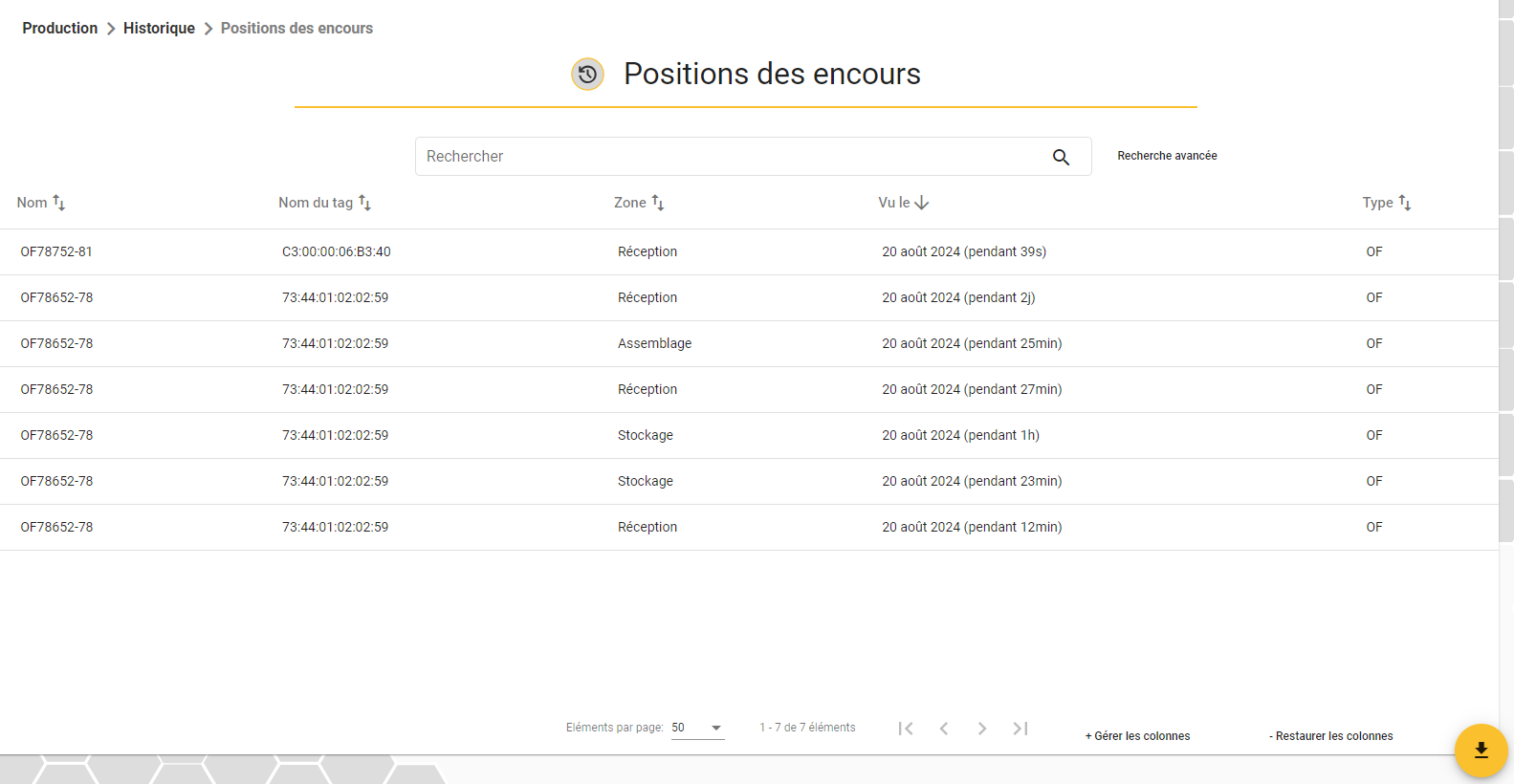Click OF type cell in pendant 2j row

[x=1374, y=298]
